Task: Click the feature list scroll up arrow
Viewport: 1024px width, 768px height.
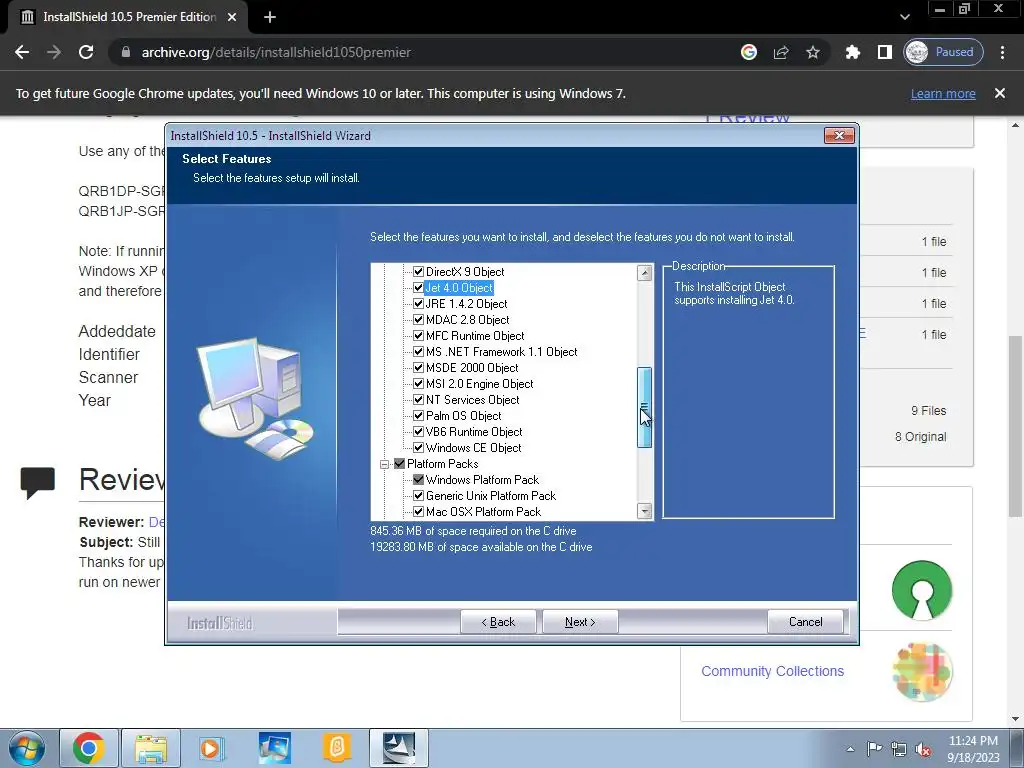Action: pyautogui.click(x=645, y=272)
